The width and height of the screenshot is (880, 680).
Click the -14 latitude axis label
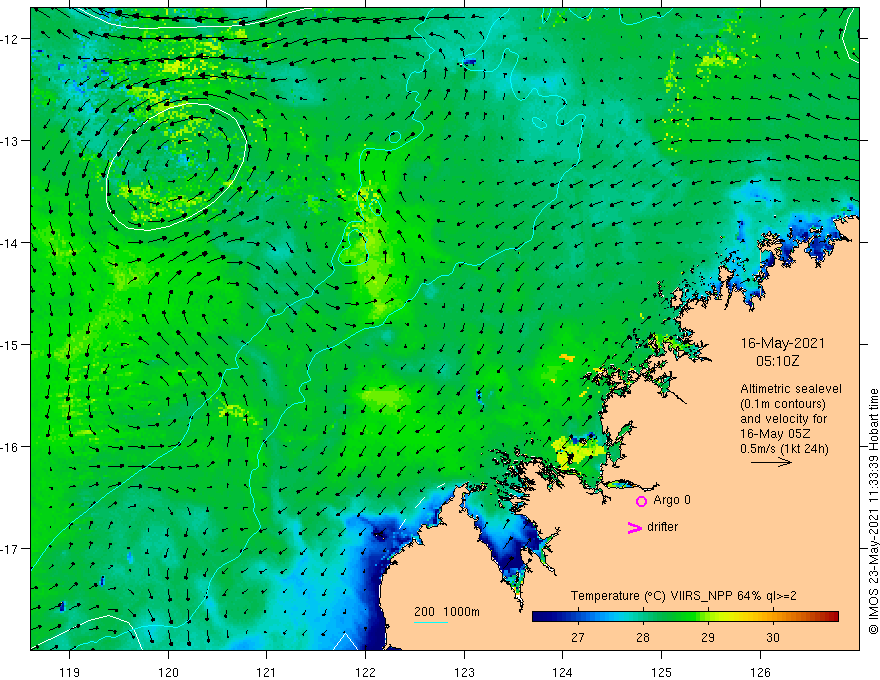10,243
